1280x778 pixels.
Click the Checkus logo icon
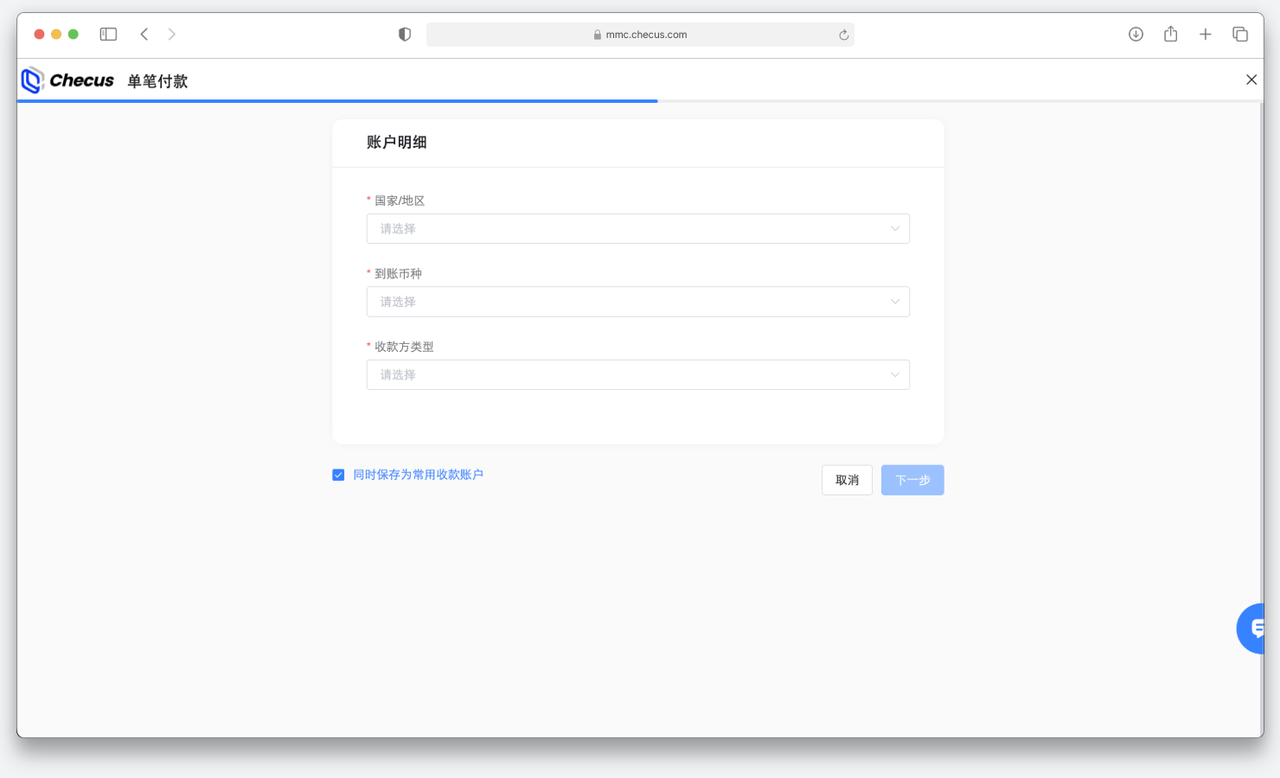click(33, 81)
